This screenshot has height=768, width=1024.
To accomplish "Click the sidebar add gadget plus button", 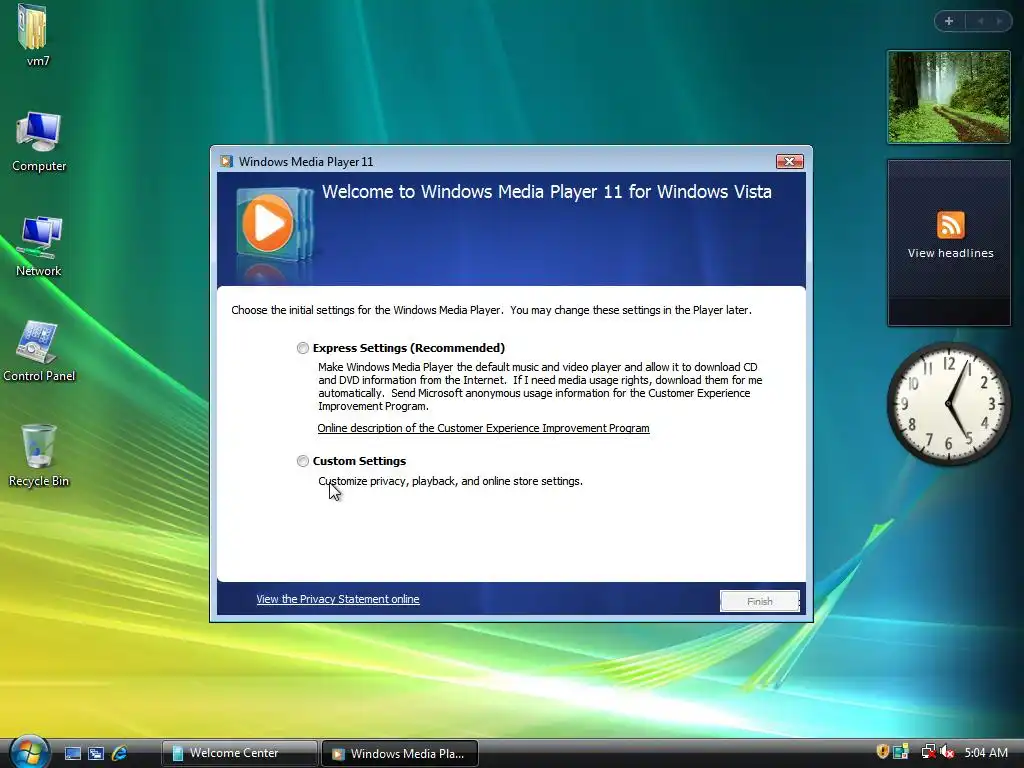I will 949,22.
